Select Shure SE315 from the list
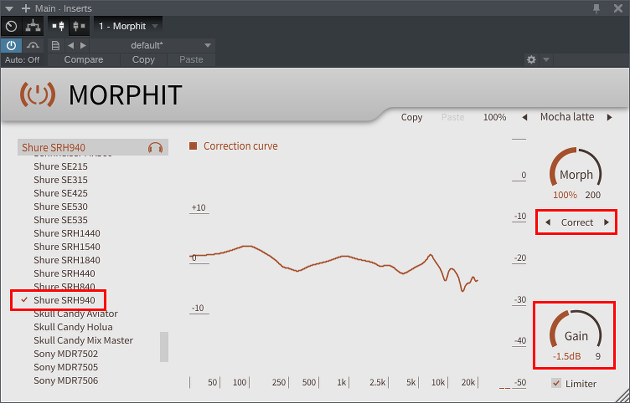 60,180
